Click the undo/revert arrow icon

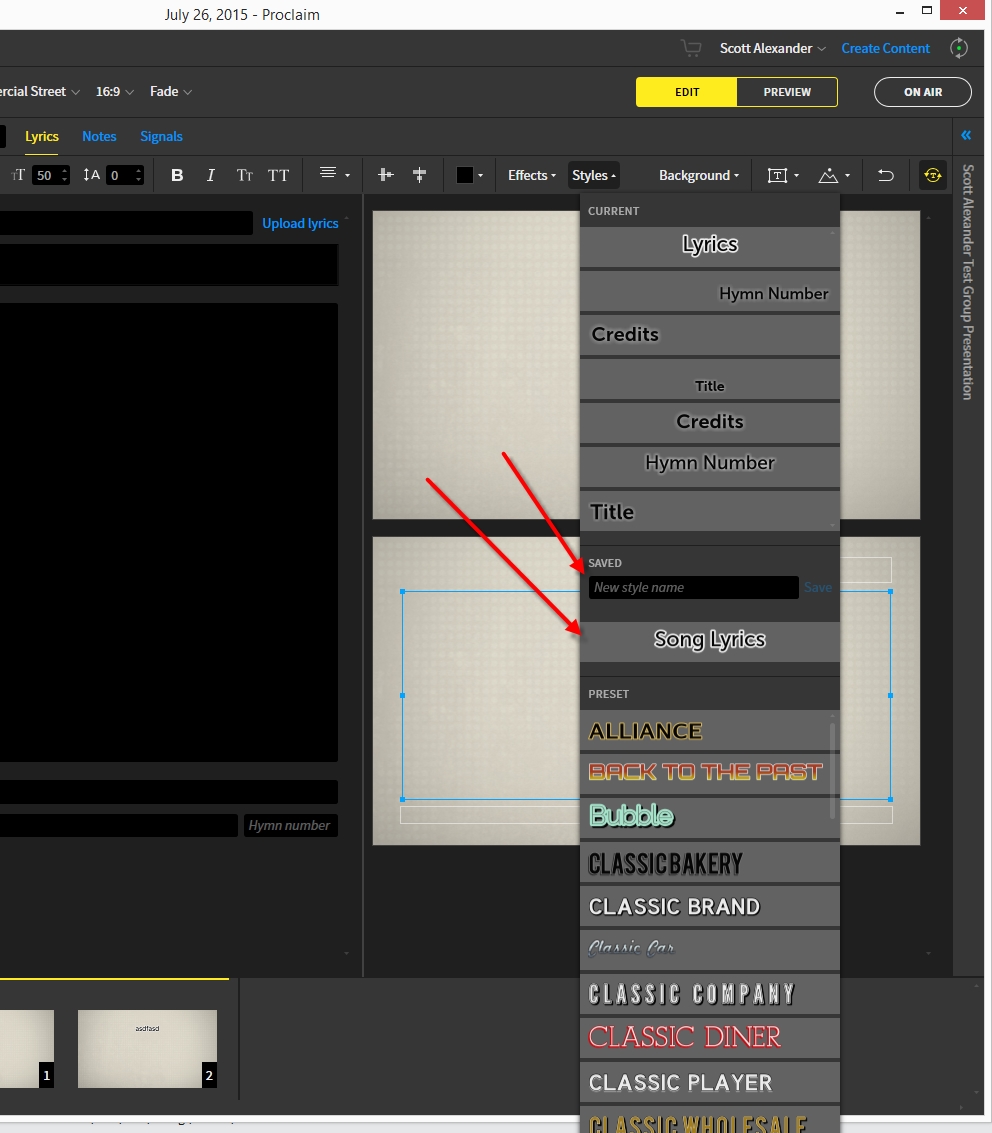pyautogui.click(x=885, y=175)
